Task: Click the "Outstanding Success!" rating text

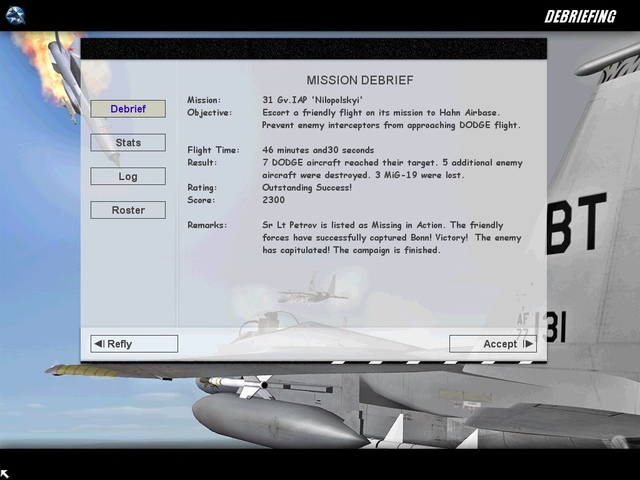Action: 307,188
